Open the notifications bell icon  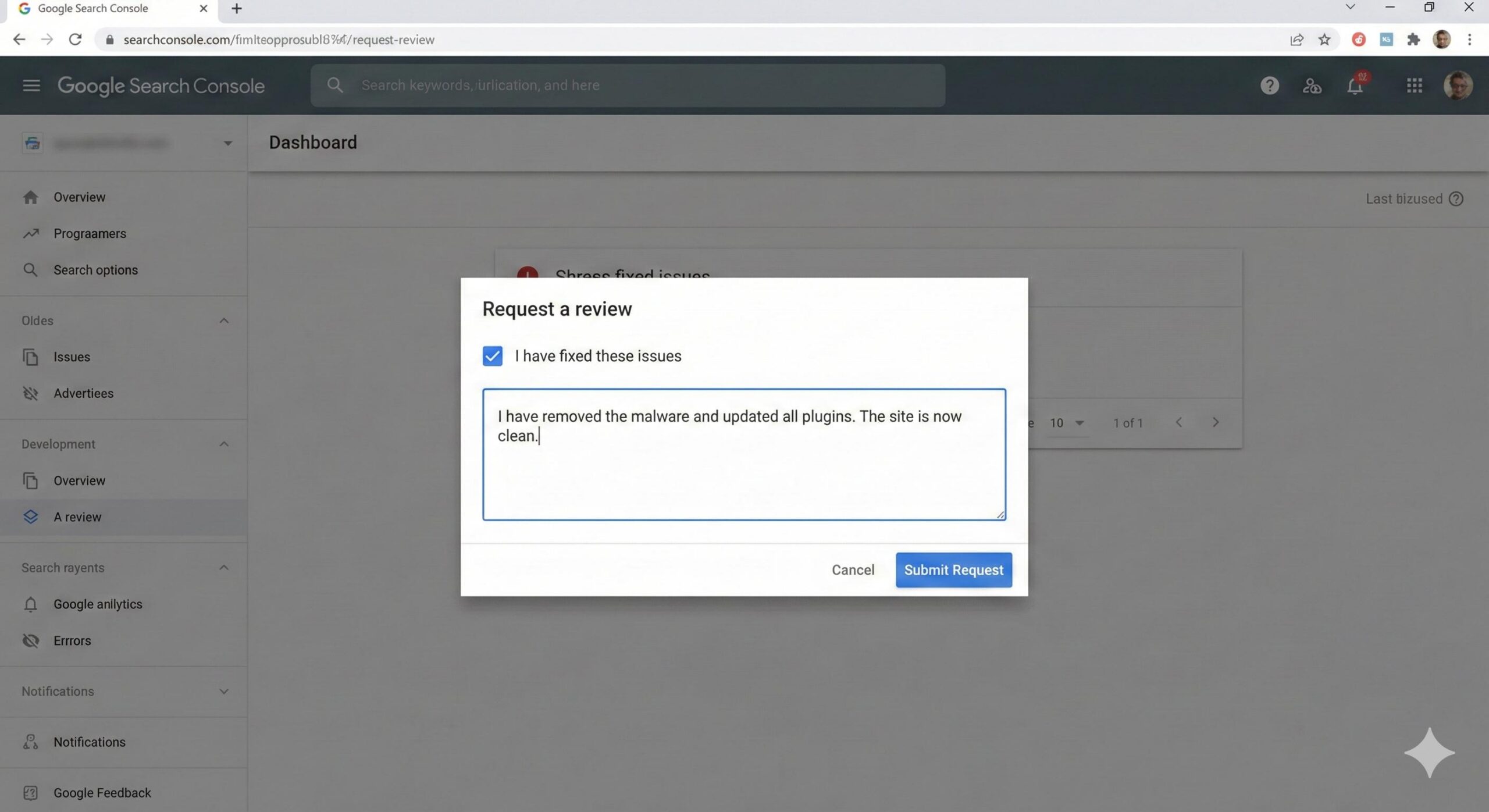click(1355, 86)
